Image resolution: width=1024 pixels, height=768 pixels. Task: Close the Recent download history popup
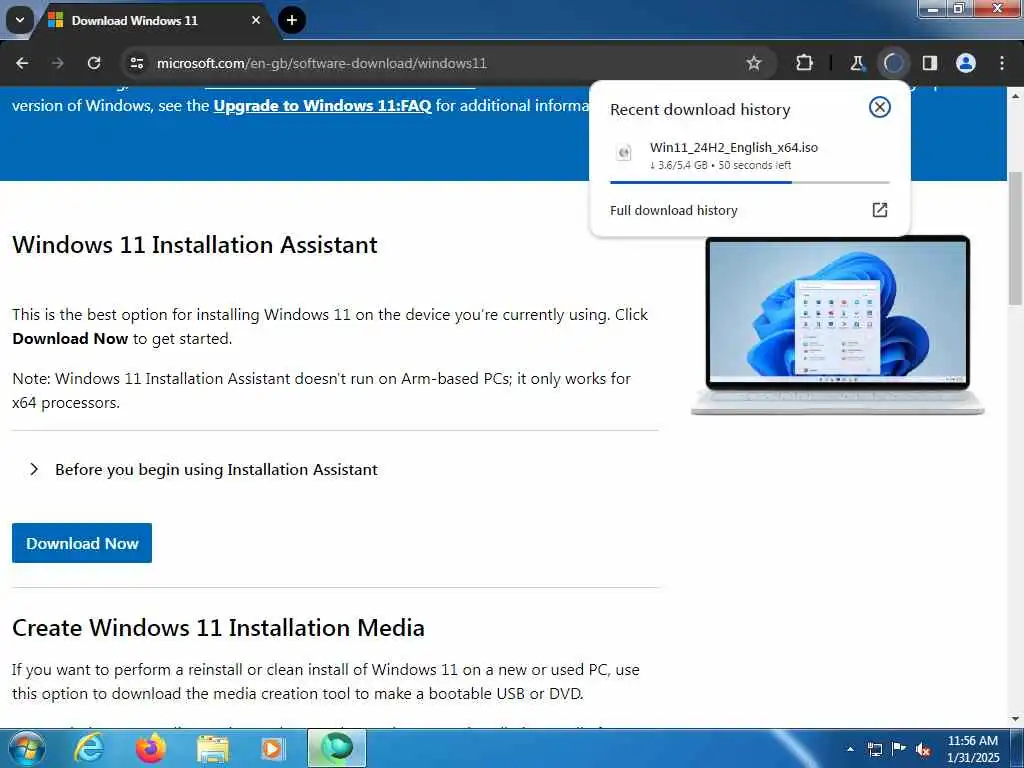(880, 107)
